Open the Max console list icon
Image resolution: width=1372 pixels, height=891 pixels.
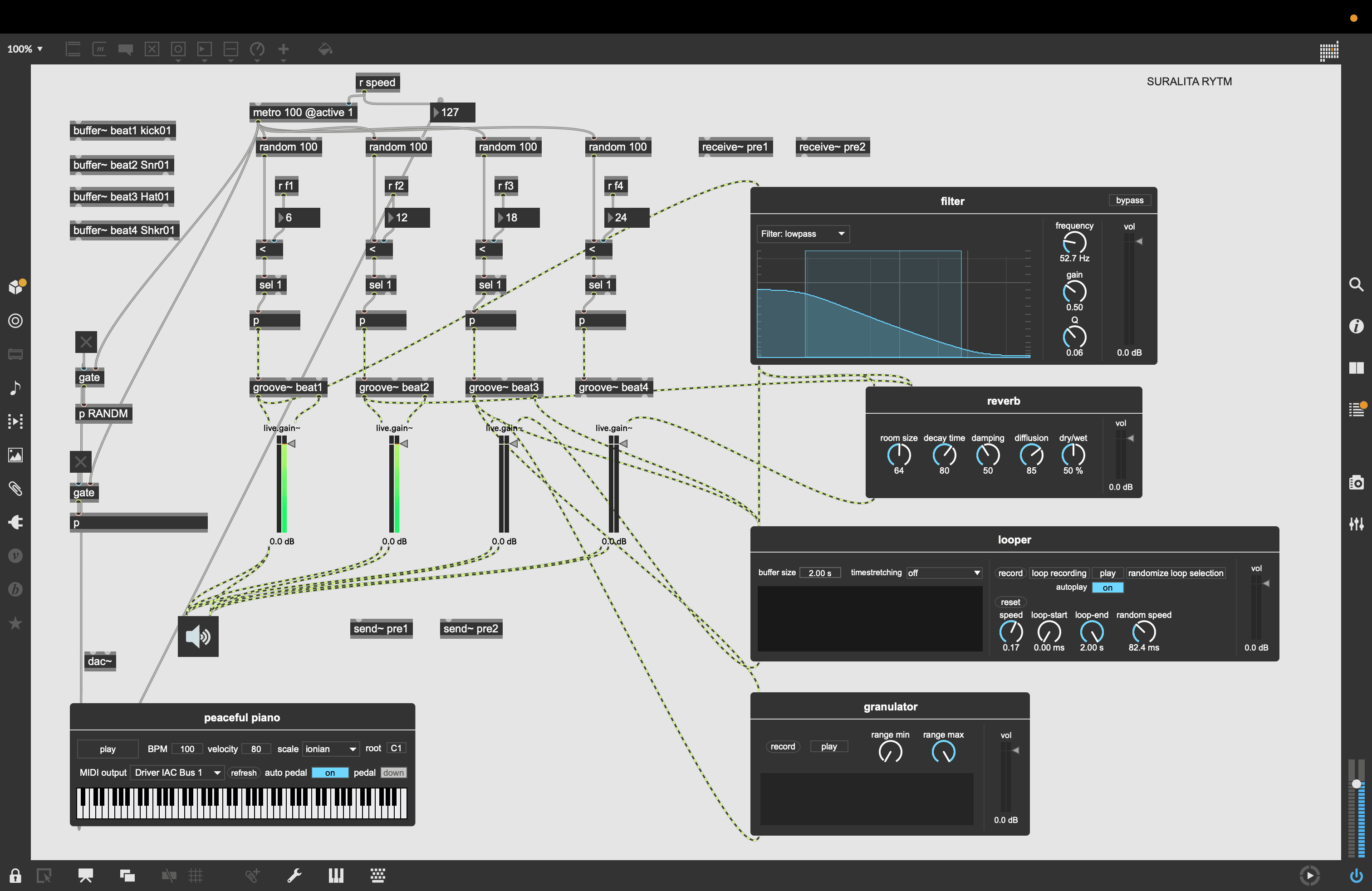click(x=1357, y=409)
